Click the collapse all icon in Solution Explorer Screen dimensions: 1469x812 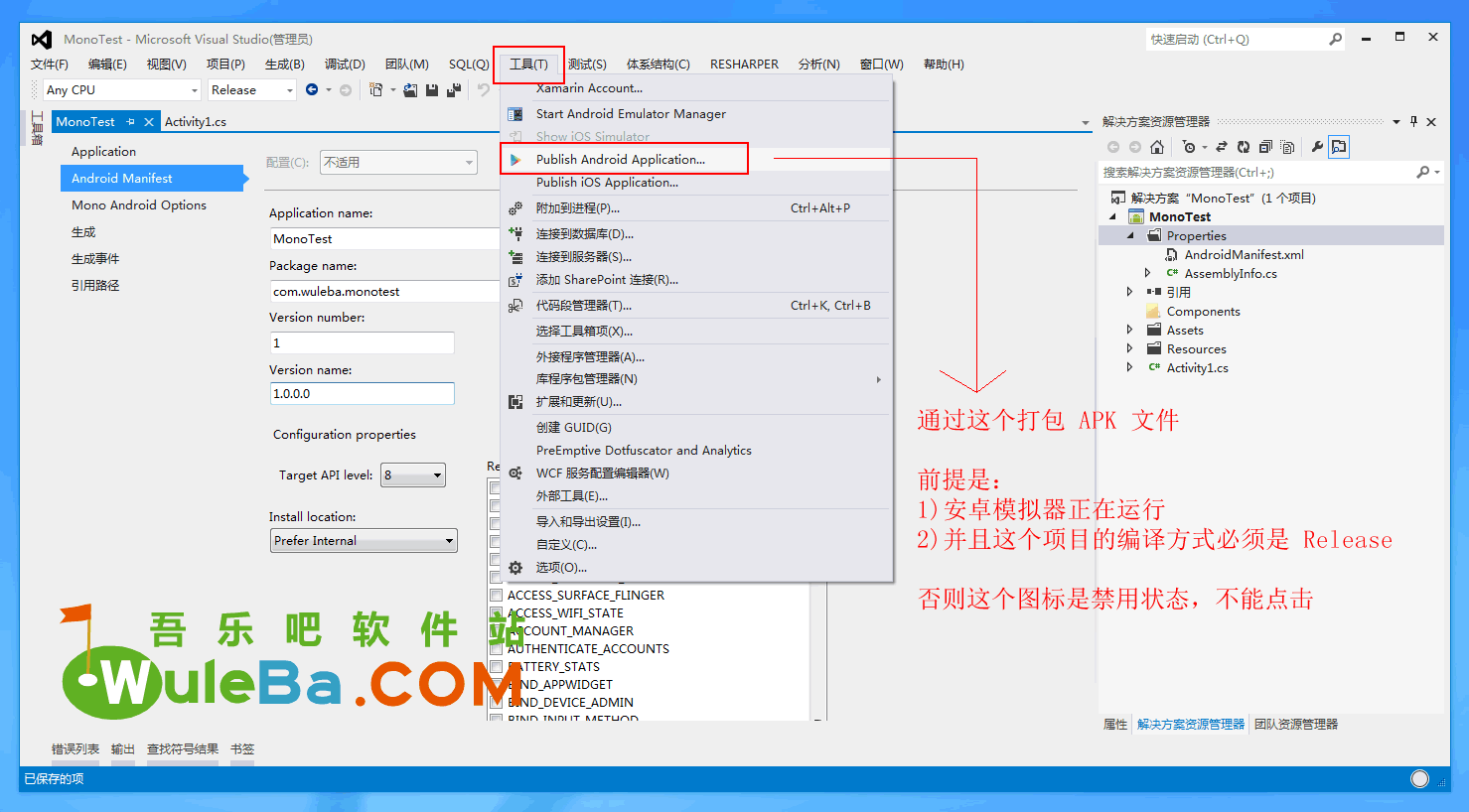[1265, 147]
